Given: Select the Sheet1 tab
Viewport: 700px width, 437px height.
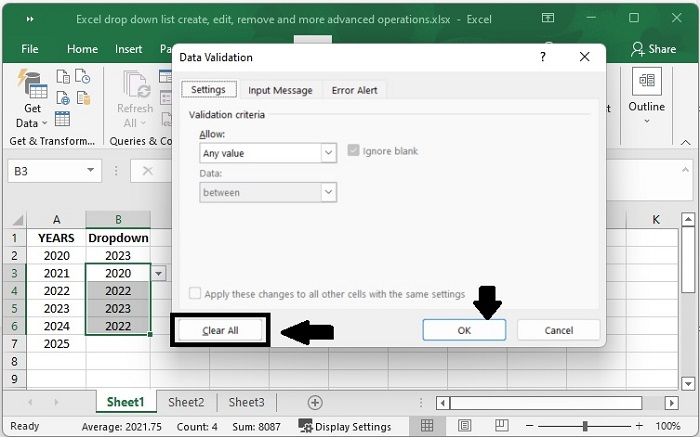Looking at the screenshot, I should (125, 402).
